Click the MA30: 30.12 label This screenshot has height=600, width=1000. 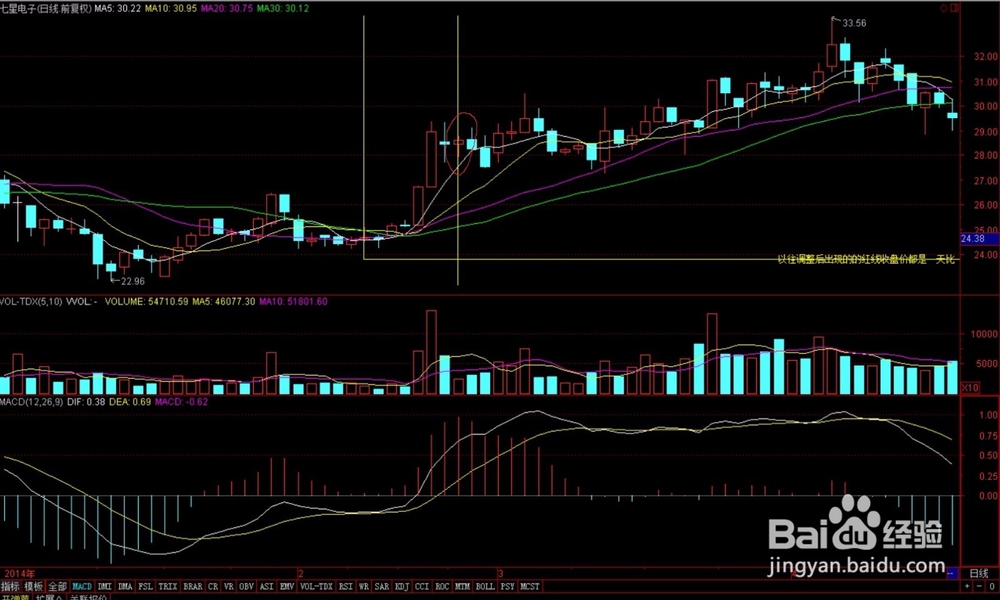283,8
